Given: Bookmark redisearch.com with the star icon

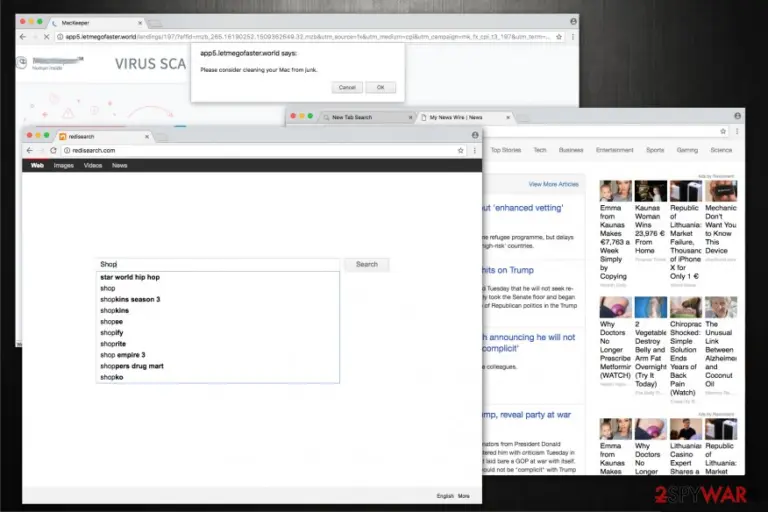Looking at the screenshot, I should [460, 150].
